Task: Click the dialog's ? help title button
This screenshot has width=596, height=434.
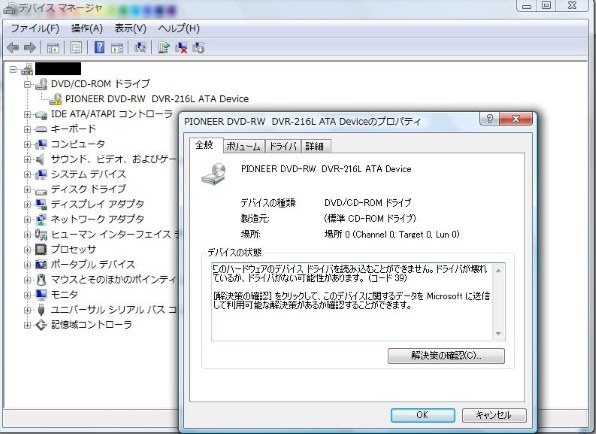Action: (490, 119)
